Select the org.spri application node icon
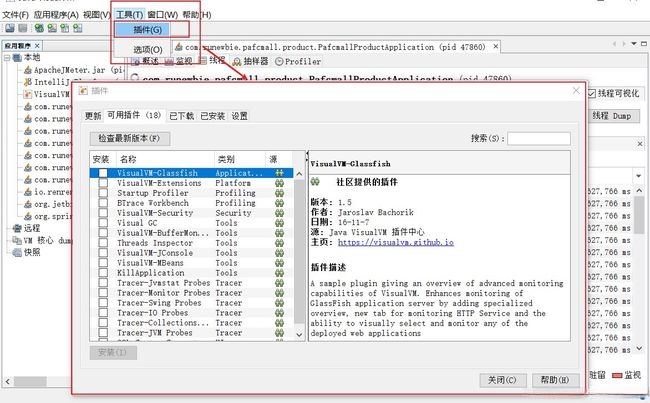Image resolution: width=650 pixels, height=403 pixels. pyautogui.click(x=28, y=216)
